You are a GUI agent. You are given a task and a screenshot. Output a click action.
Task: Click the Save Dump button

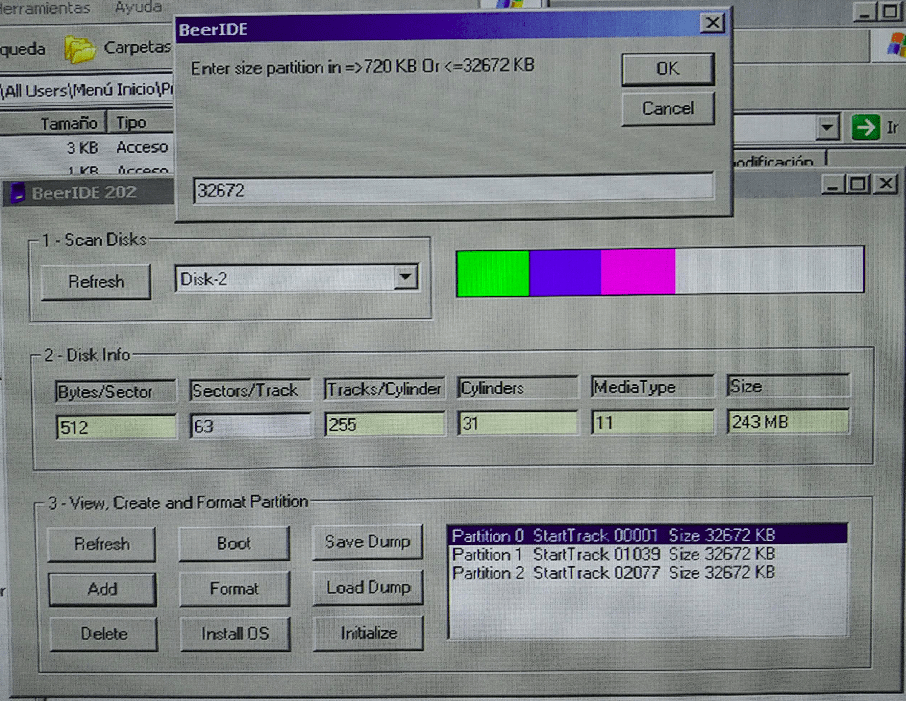pyautogui.click(x=367, y=542)
